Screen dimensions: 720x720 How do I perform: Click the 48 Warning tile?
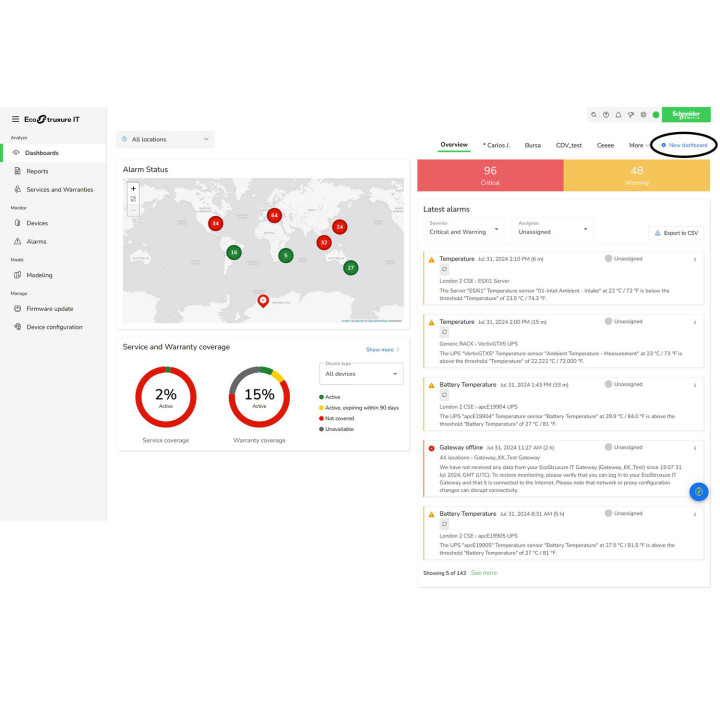(636, 175)
